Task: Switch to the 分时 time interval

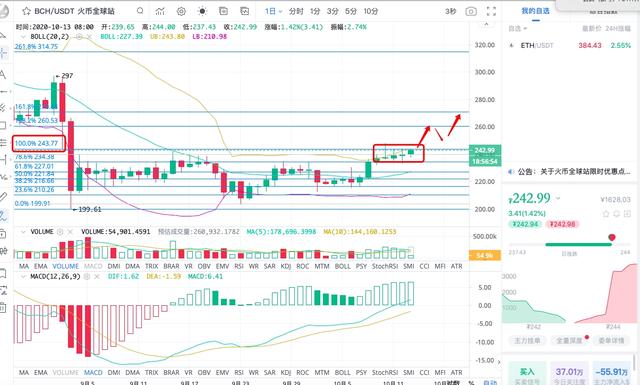Action: pyautogui.click(x=296, y=11)
